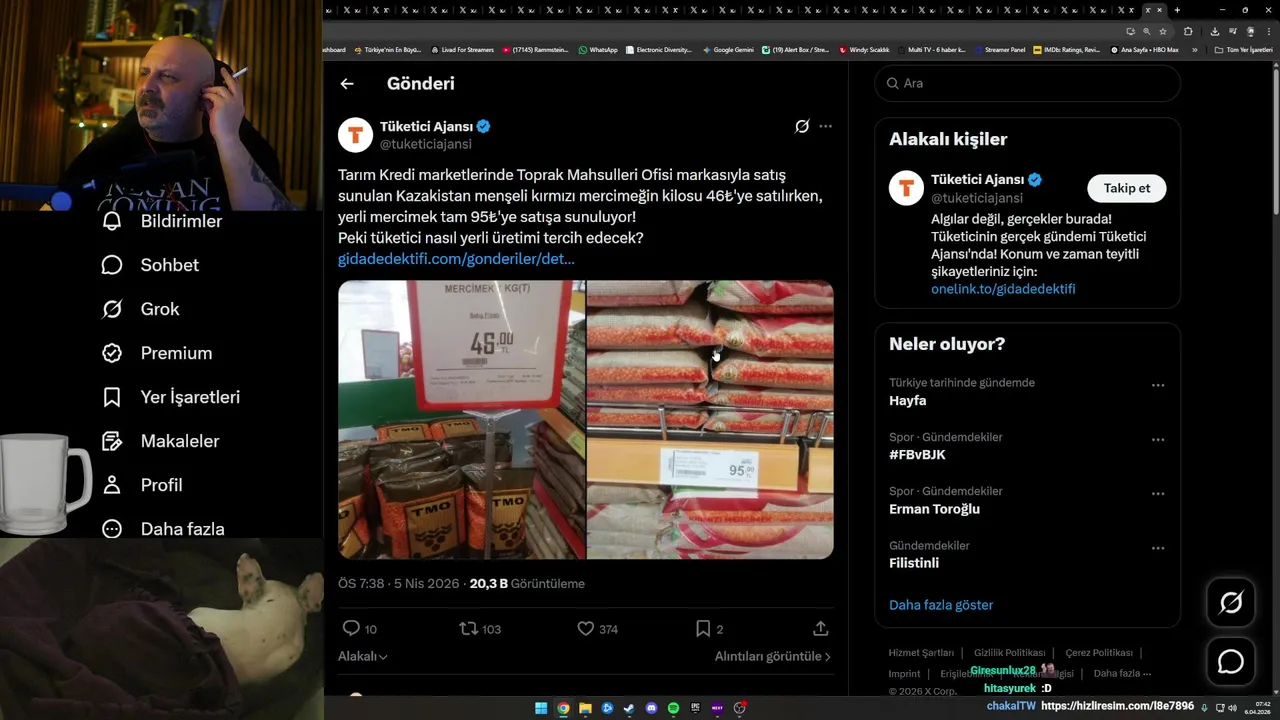Open Profil in the sidebar
This screenshot has height=720, width=1280.
142,485
